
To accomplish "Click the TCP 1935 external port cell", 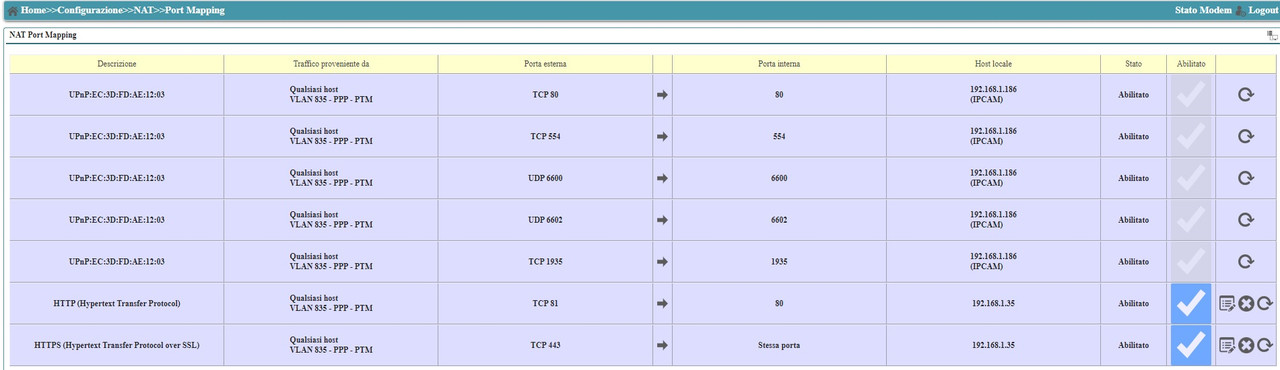I will 545,262.
